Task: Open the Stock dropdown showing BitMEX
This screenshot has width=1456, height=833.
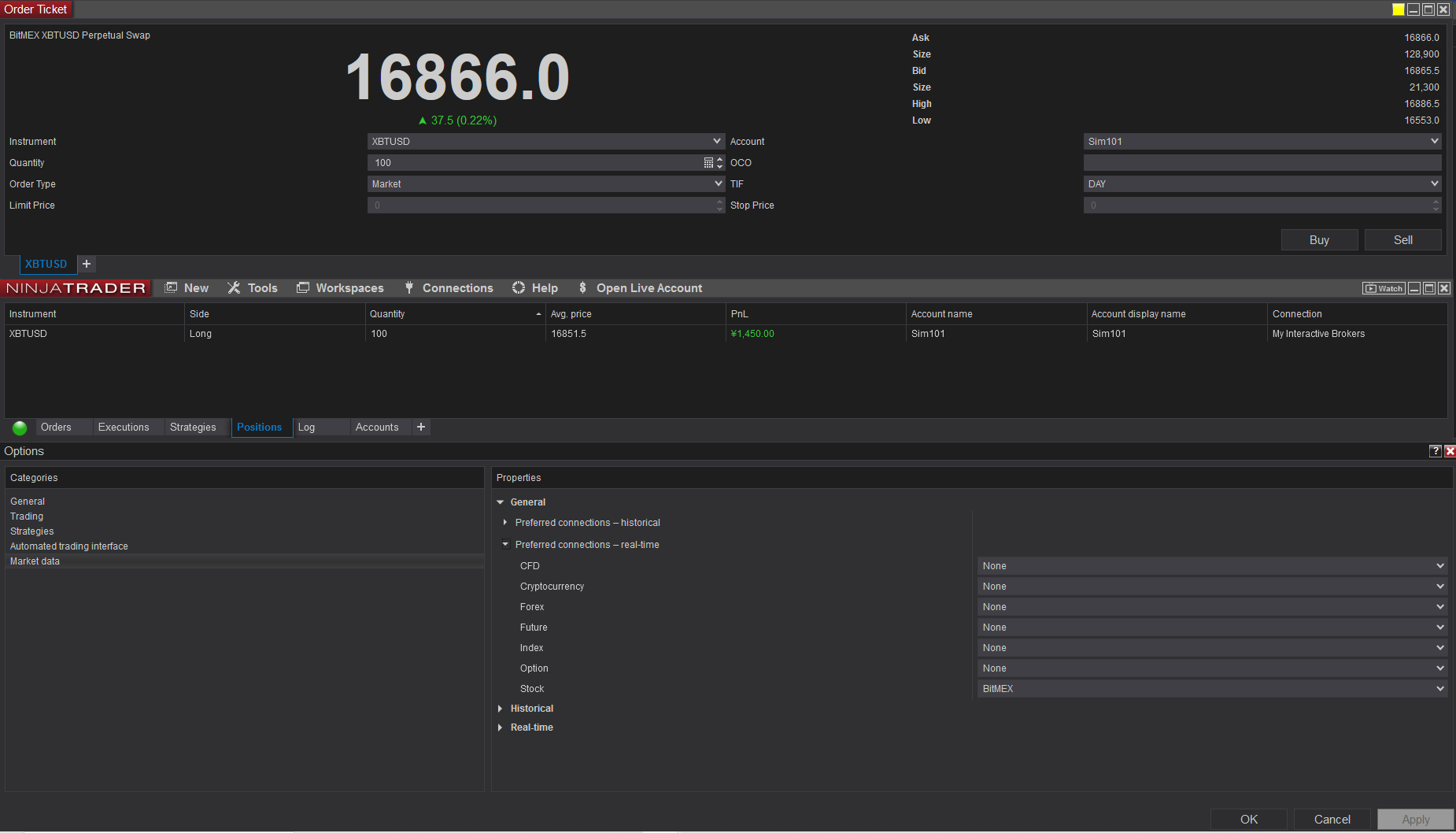Action: coord(1212,689)
